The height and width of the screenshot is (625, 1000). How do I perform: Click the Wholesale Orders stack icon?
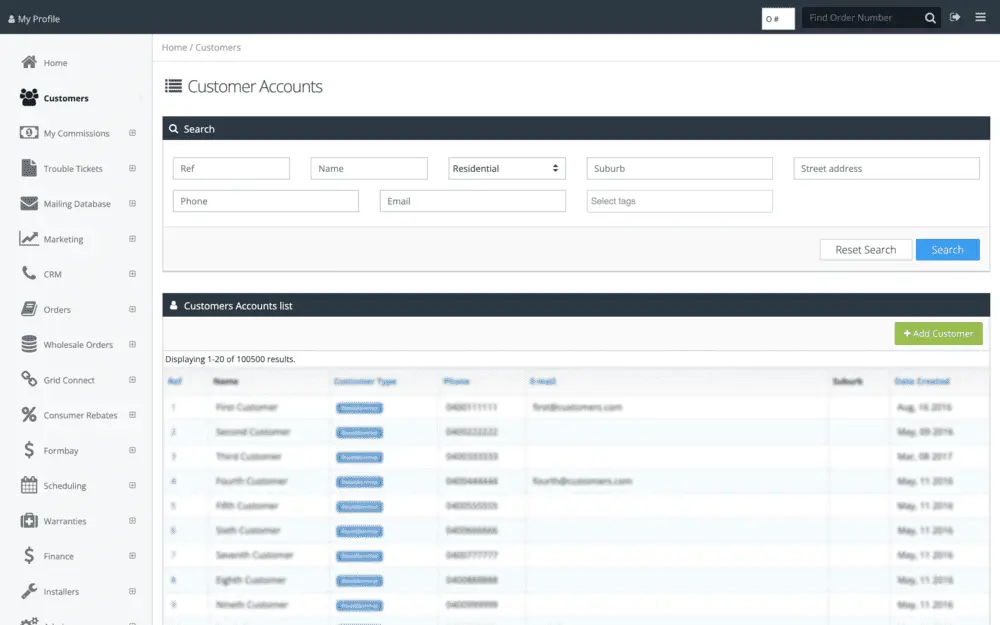[x=29, y=344]
